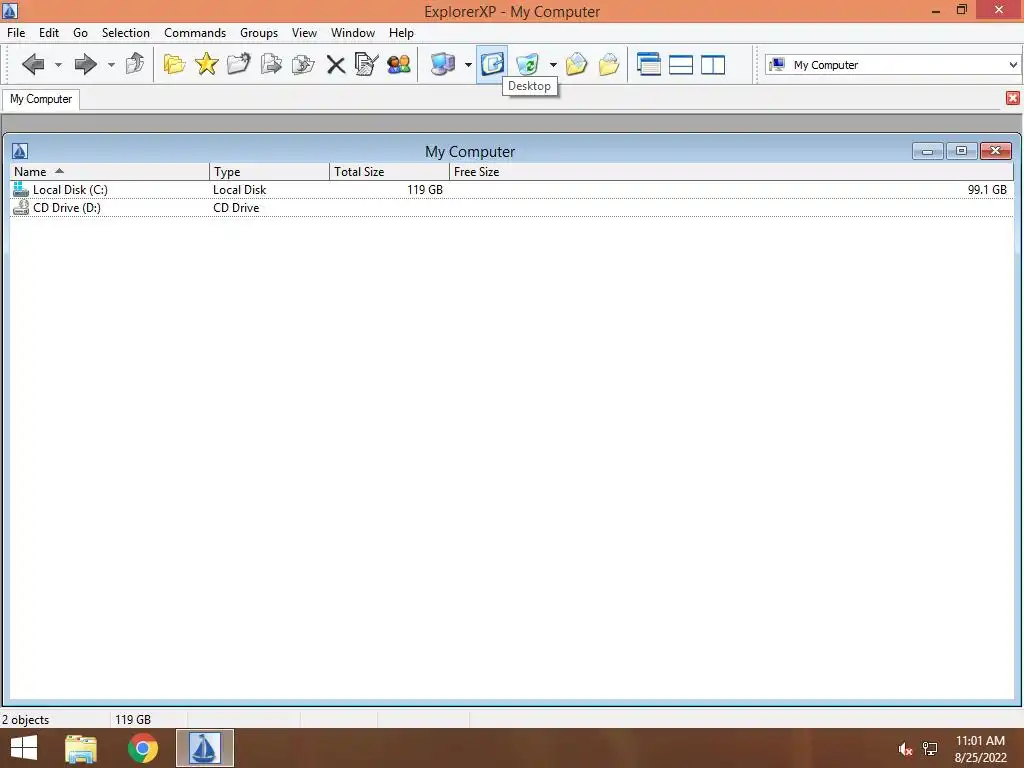
Task: Click the second open-folder icon after Recycle Bin
Action: 609,64
